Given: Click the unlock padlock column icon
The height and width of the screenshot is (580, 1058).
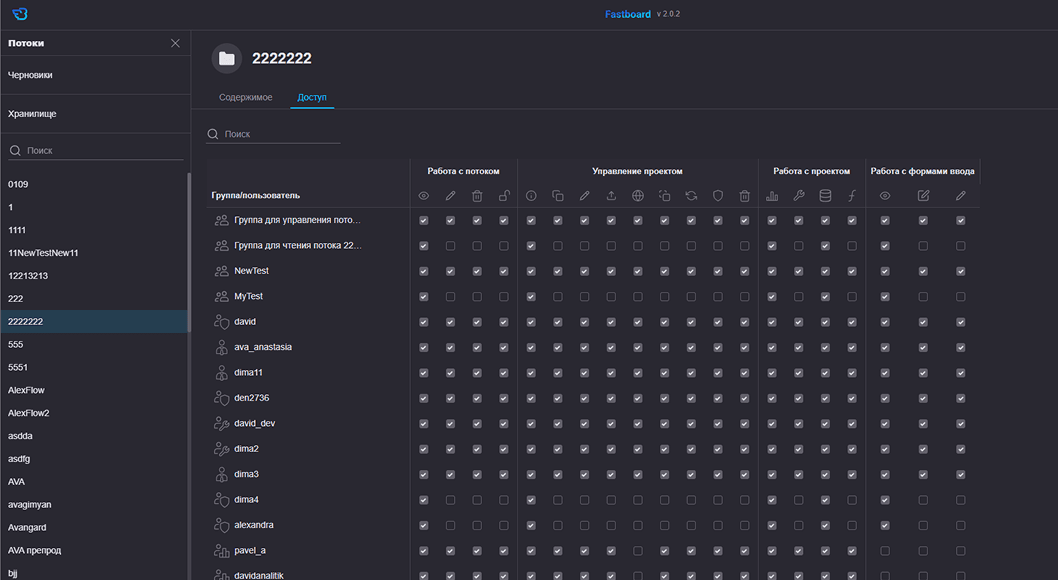Looking at the screenshot, I should point(504,196).
